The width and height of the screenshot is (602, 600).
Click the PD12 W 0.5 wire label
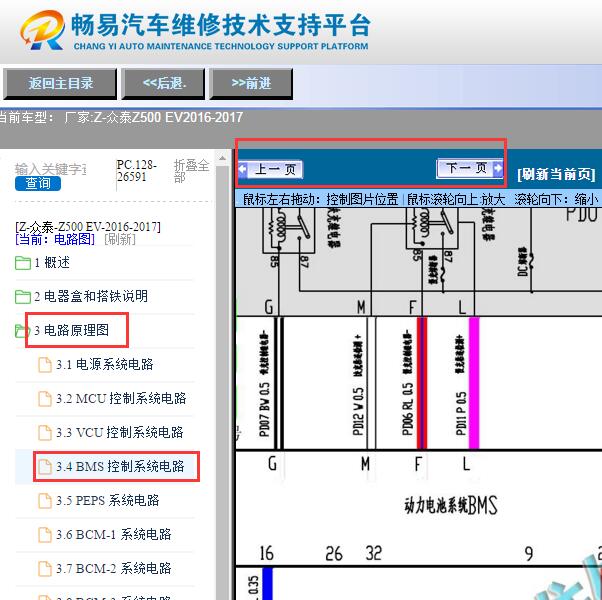358,411
